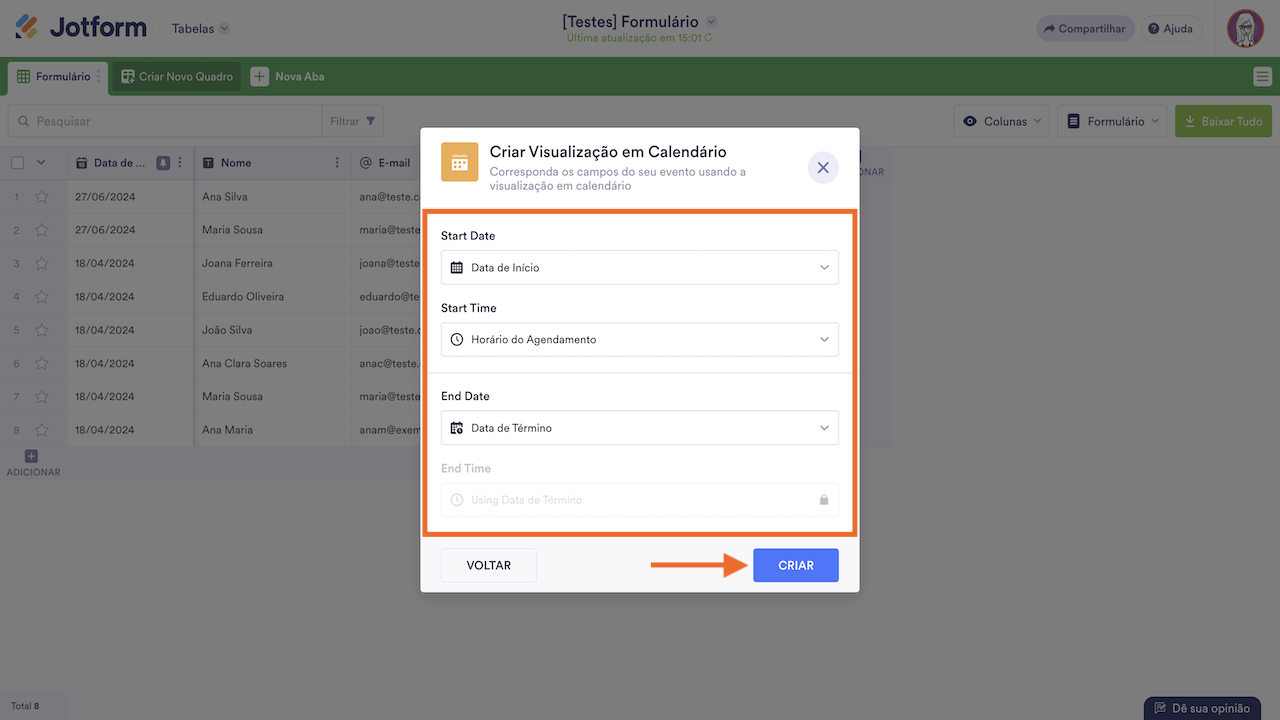Click the Voltar button

(x=489, y=565)
